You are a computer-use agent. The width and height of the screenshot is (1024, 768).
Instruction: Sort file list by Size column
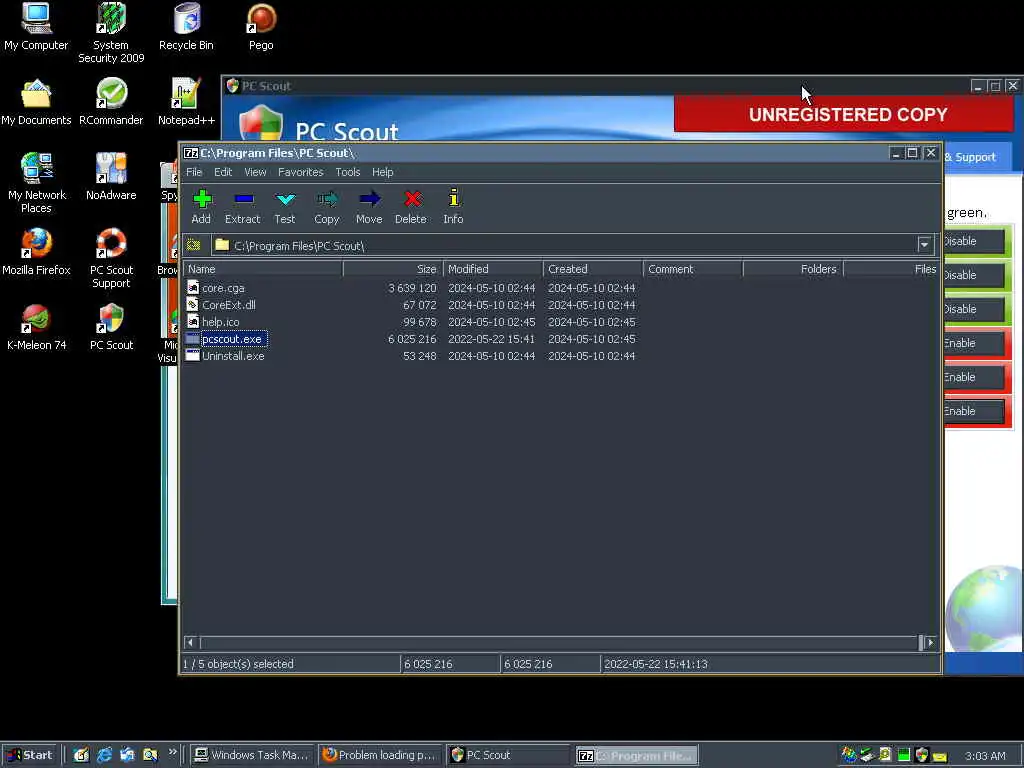tap(393, 269)
